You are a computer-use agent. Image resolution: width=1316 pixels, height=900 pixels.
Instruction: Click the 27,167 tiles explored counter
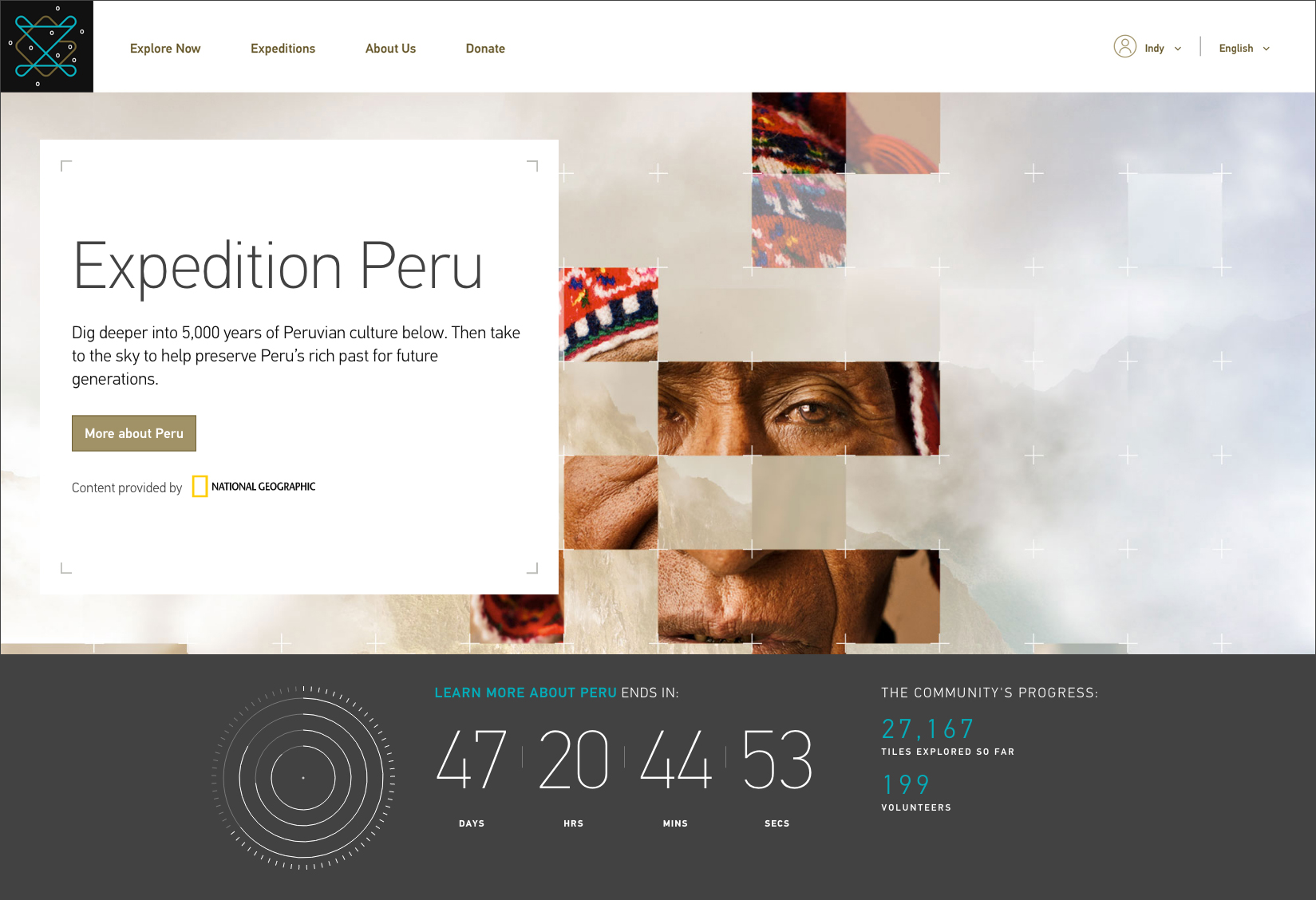pos(927,728)
